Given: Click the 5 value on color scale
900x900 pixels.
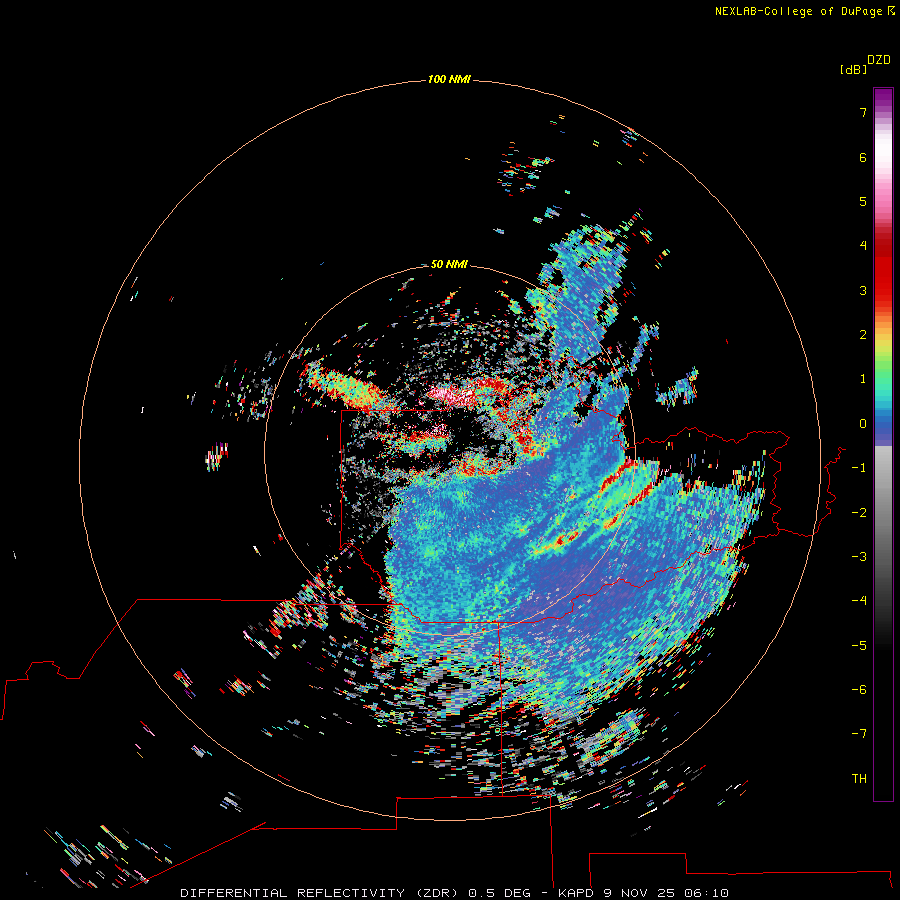Looking at the screenshot, I should (x=863, y=201).
